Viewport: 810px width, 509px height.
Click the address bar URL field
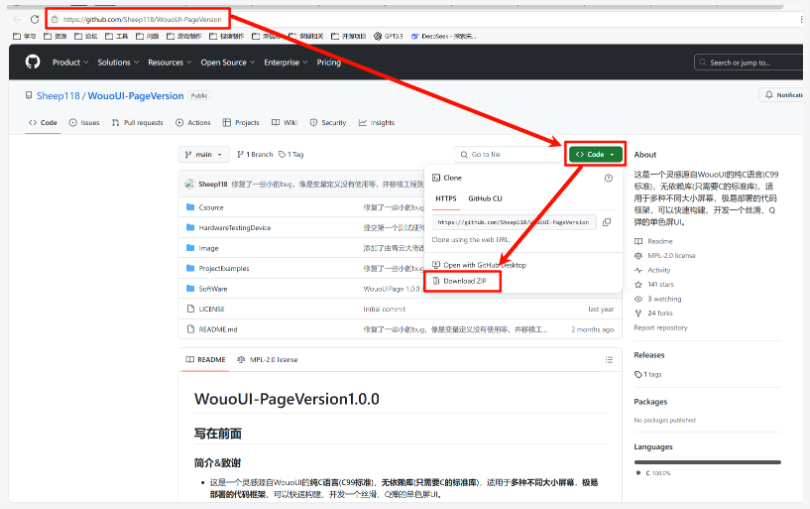[142, 20]
